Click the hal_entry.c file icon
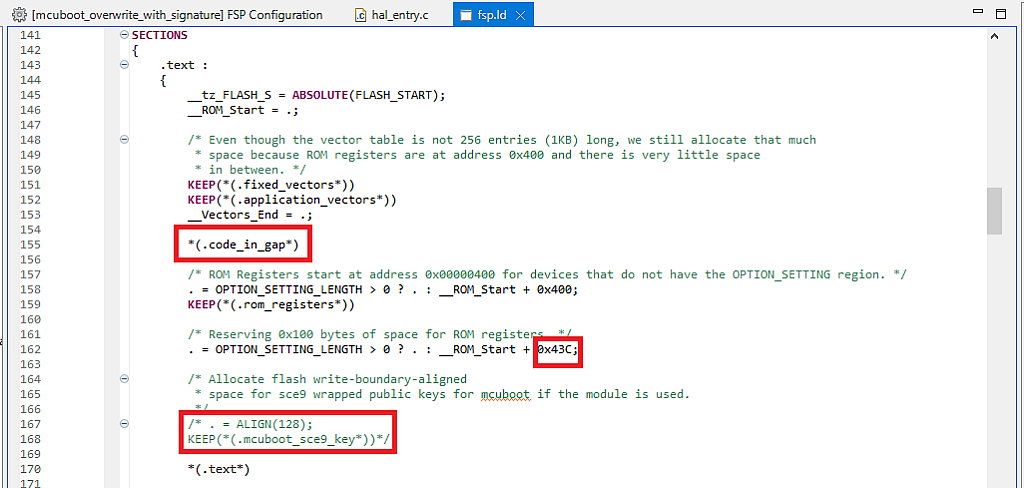Viewport: 1024px width, 488px height. pyautogui.click(x=360, y=15)
